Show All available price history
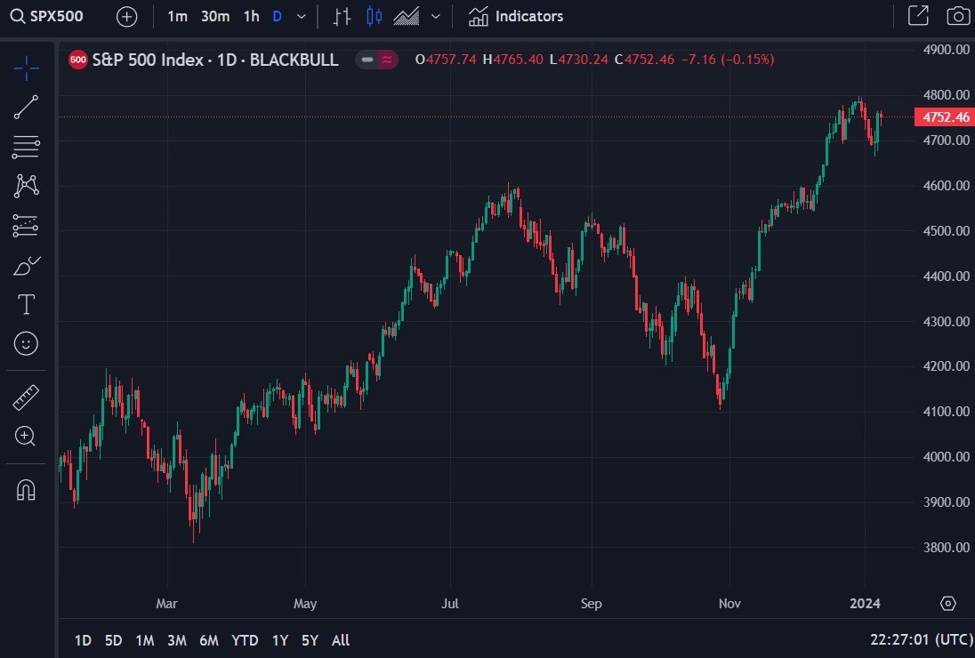 click(x=340, y=640)
